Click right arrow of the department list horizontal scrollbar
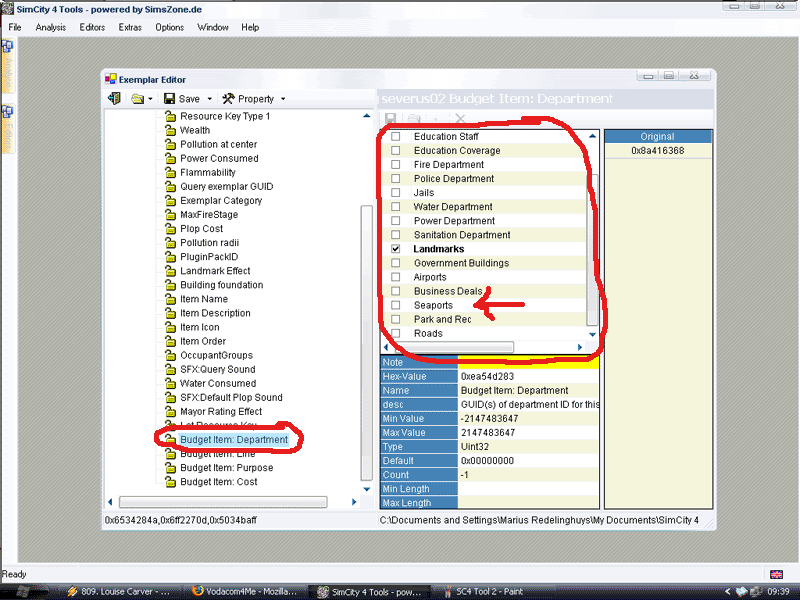Image resolution: width=800 pixels, height=600 pixels. 580,347
